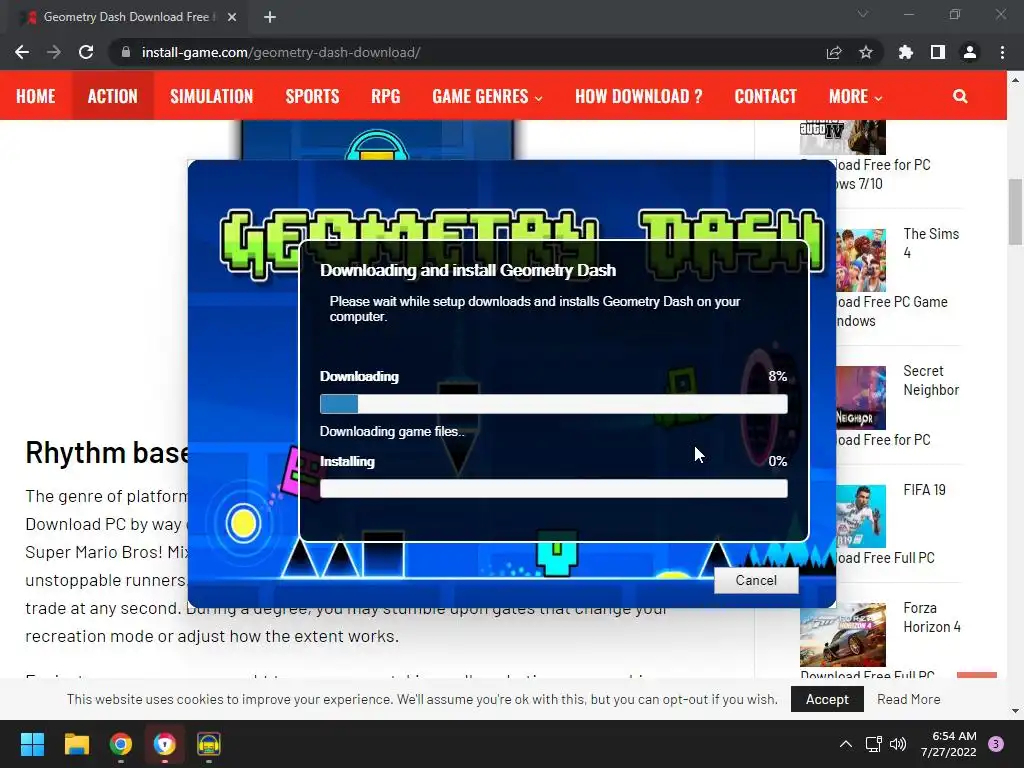Open the volume tray icon
This screenshot has height=768, width=1024.
[x=898, y=744]
